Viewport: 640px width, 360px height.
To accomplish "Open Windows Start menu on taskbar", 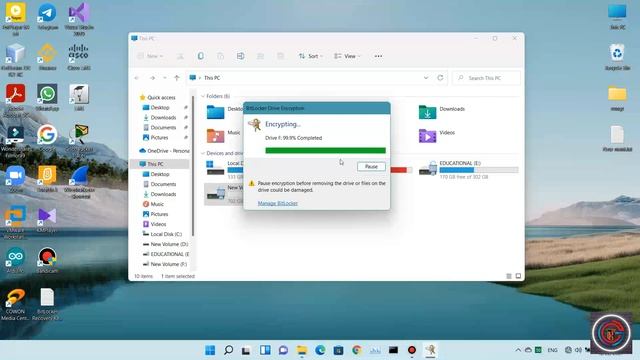I will click(x=210, y=350).
